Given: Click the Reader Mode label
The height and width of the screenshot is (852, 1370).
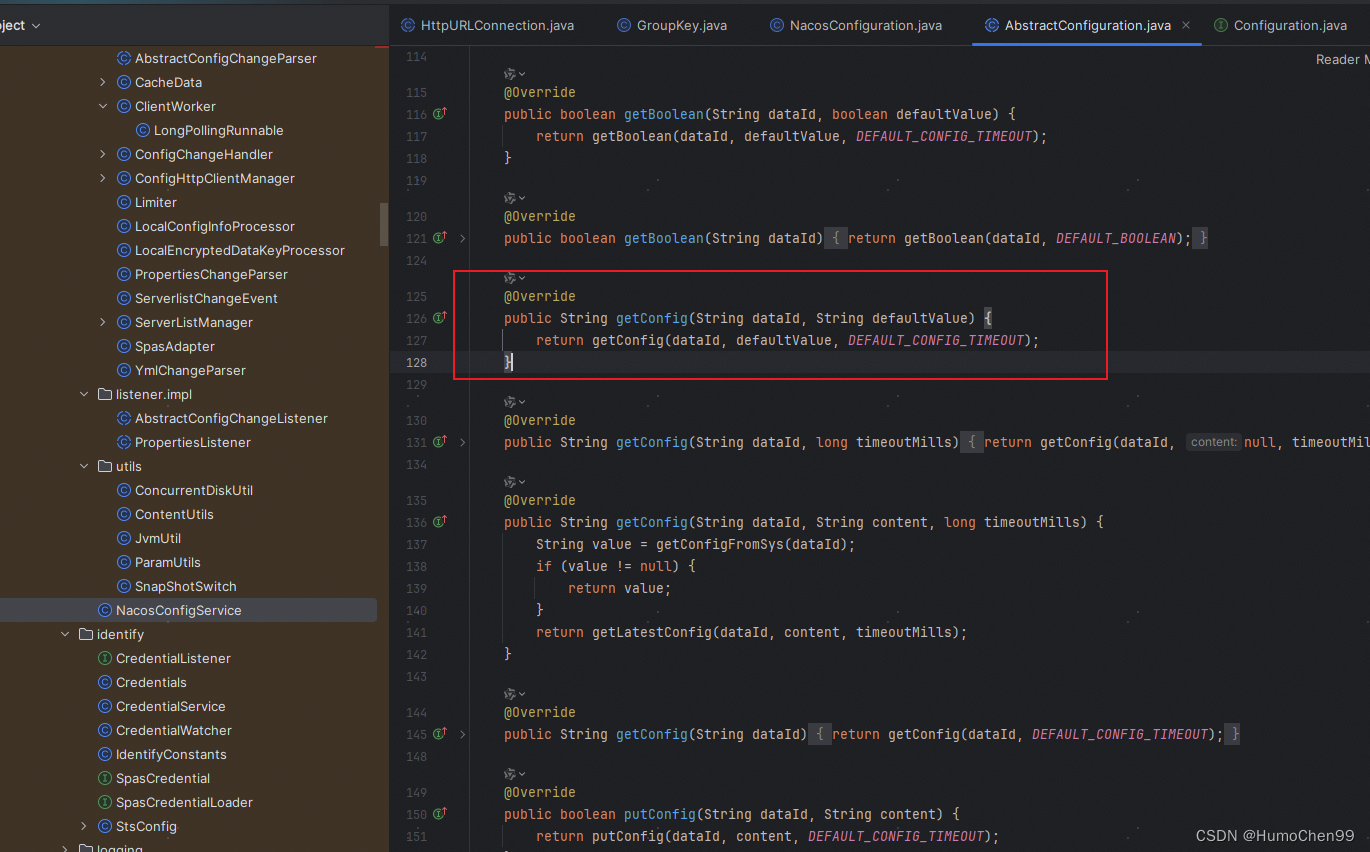Looking at the screenshot, I should pyautogui.click(x=1343, y=60).
